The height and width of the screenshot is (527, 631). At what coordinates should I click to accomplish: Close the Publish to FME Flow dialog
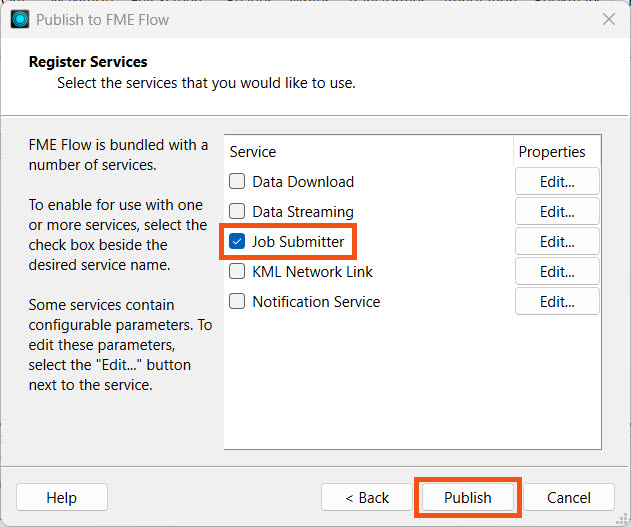[x=608, y=19]
